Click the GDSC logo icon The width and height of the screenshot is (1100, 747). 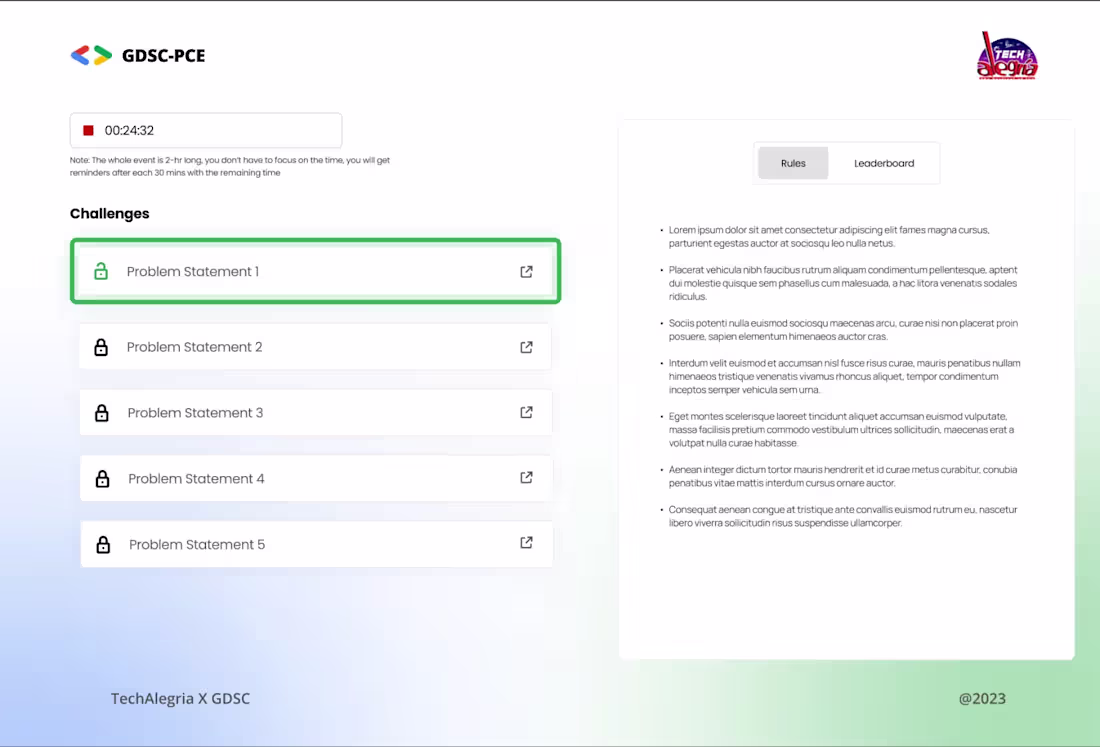pos(91,56)
